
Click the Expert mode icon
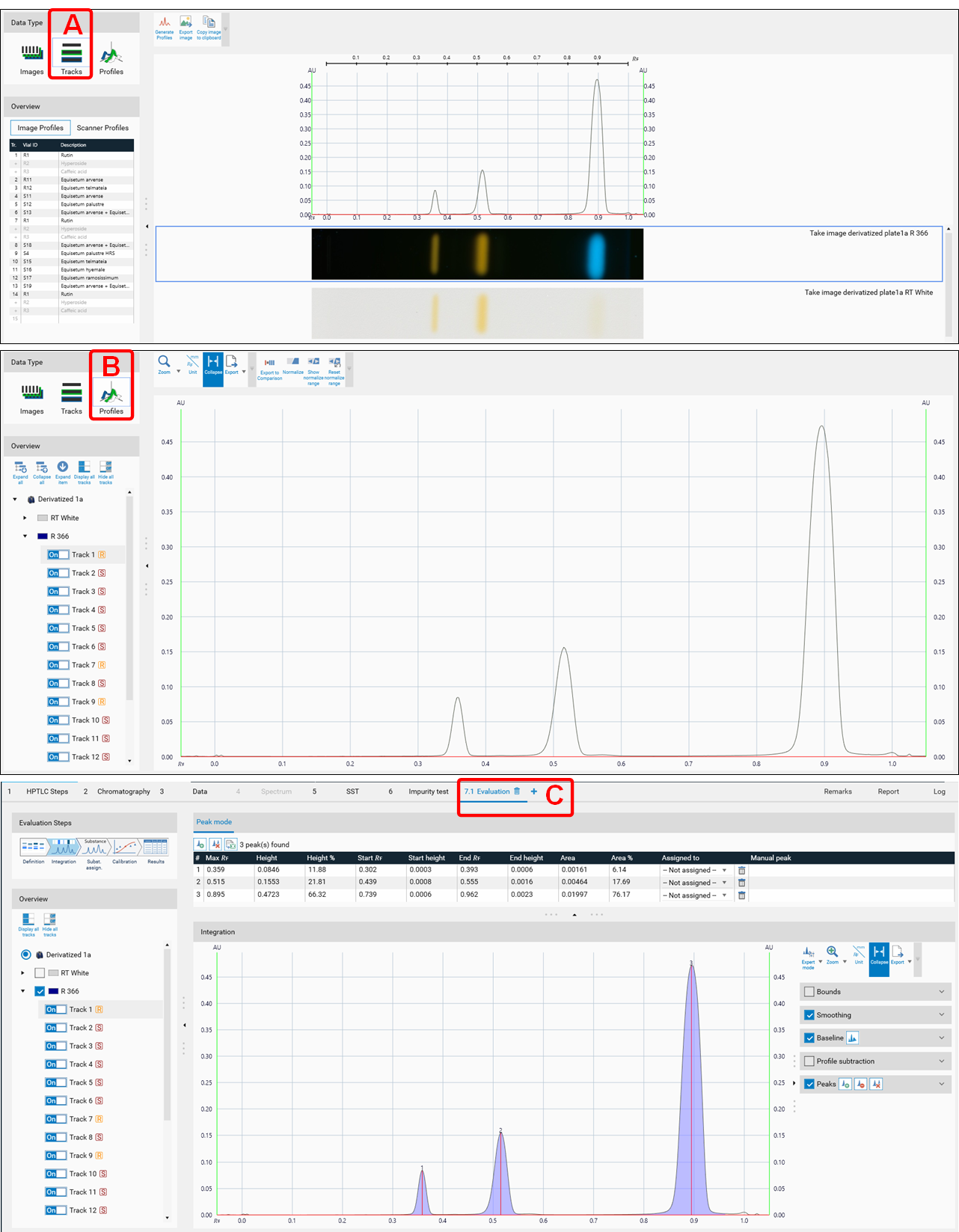(x=809, y=955)
